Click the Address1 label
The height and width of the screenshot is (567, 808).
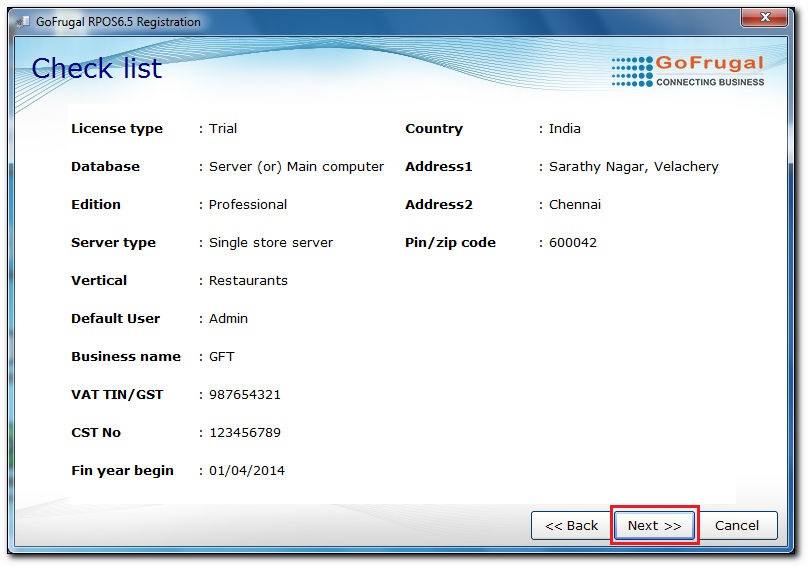click(x=439, y=166)
